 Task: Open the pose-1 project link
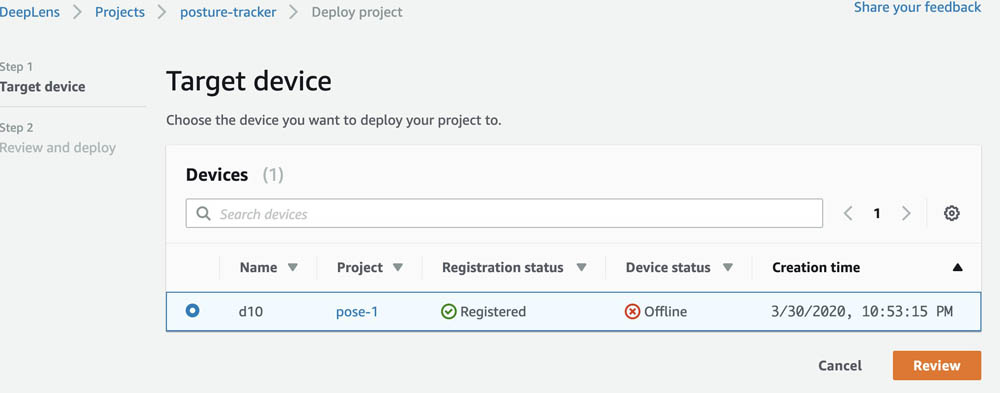[x=357, y=312]
